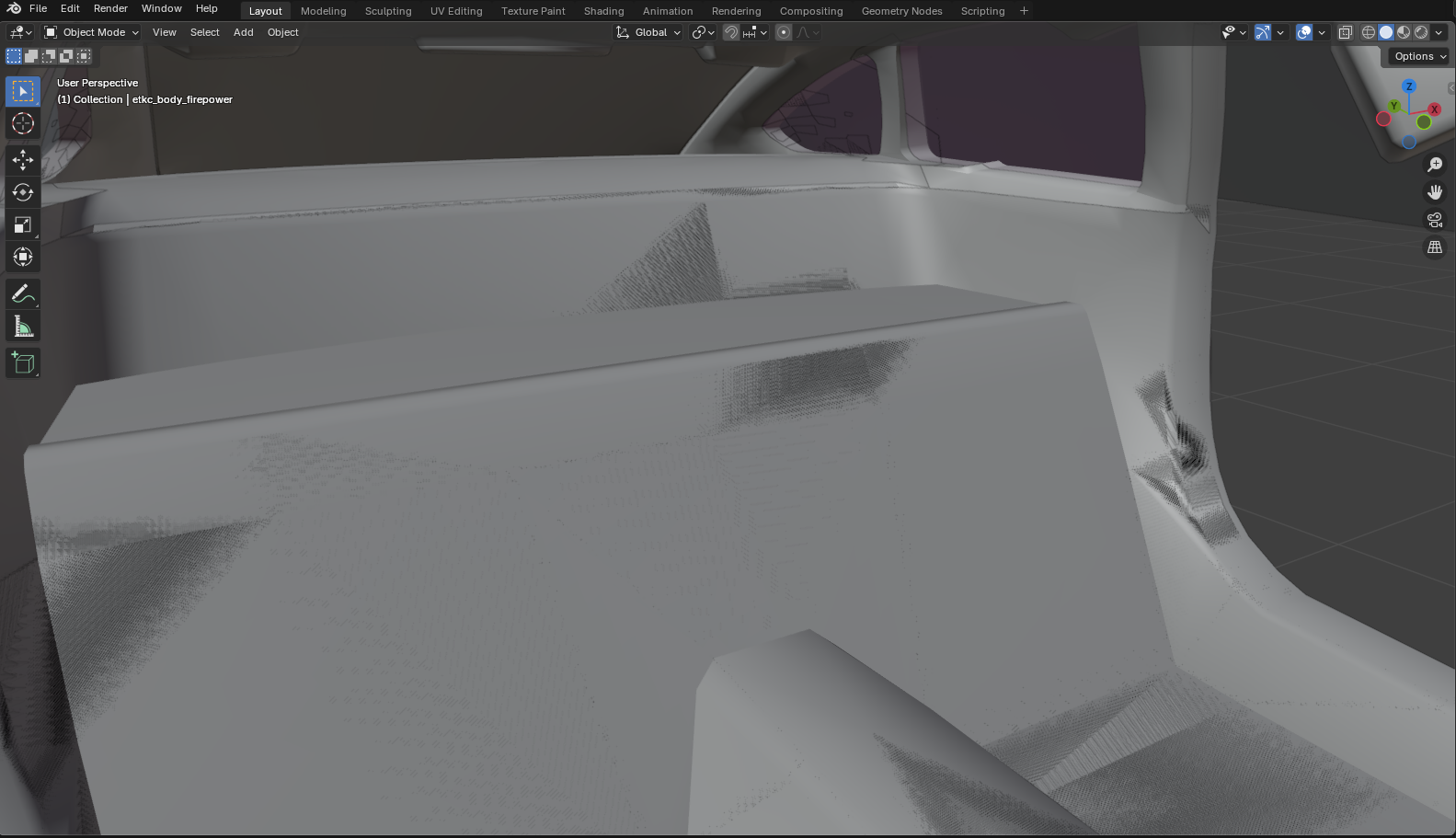
Task: Set selection mode to subtract
Action: (49, 56)
